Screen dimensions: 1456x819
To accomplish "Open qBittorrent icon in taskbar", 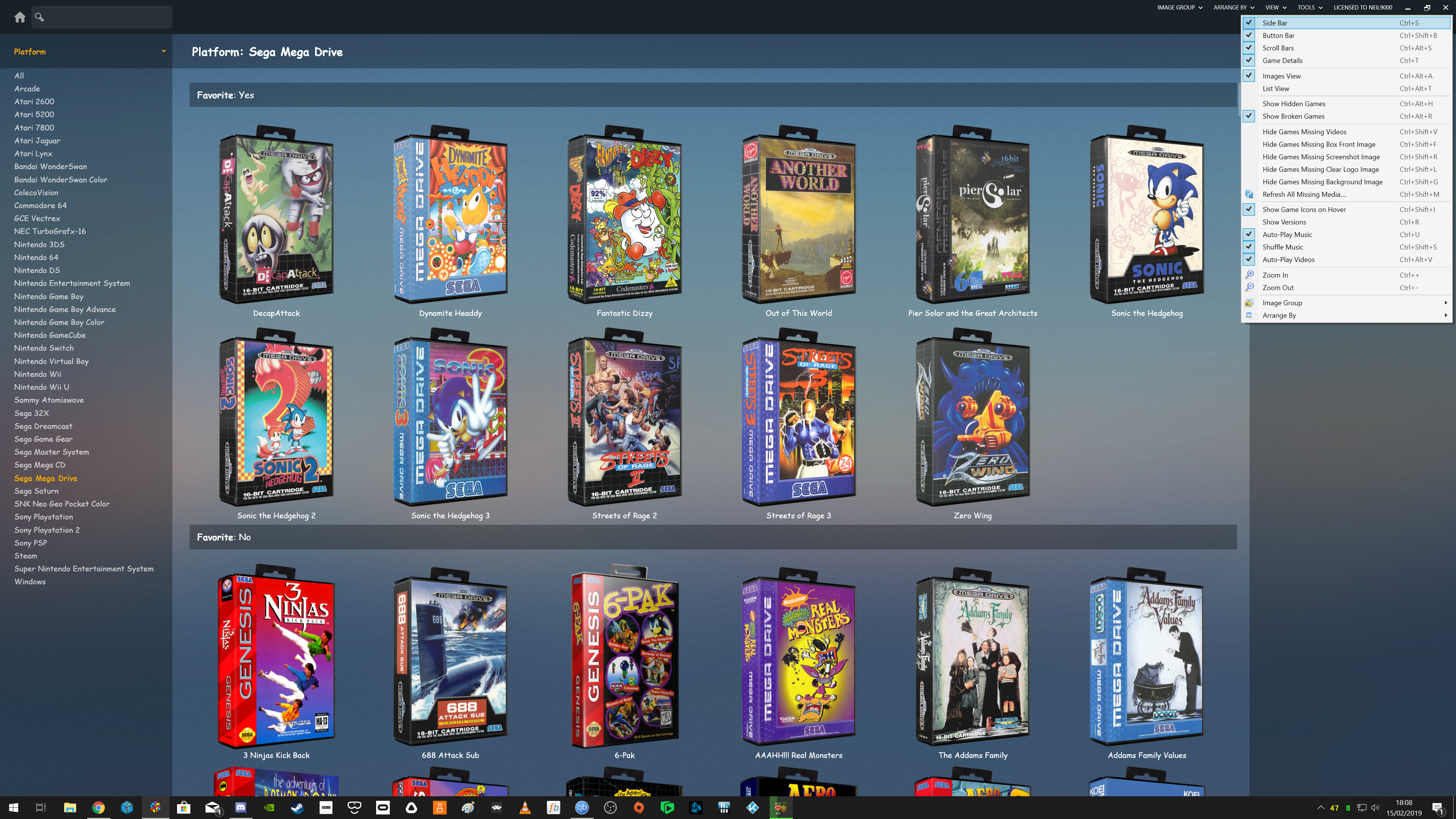I will click(582, 808).
